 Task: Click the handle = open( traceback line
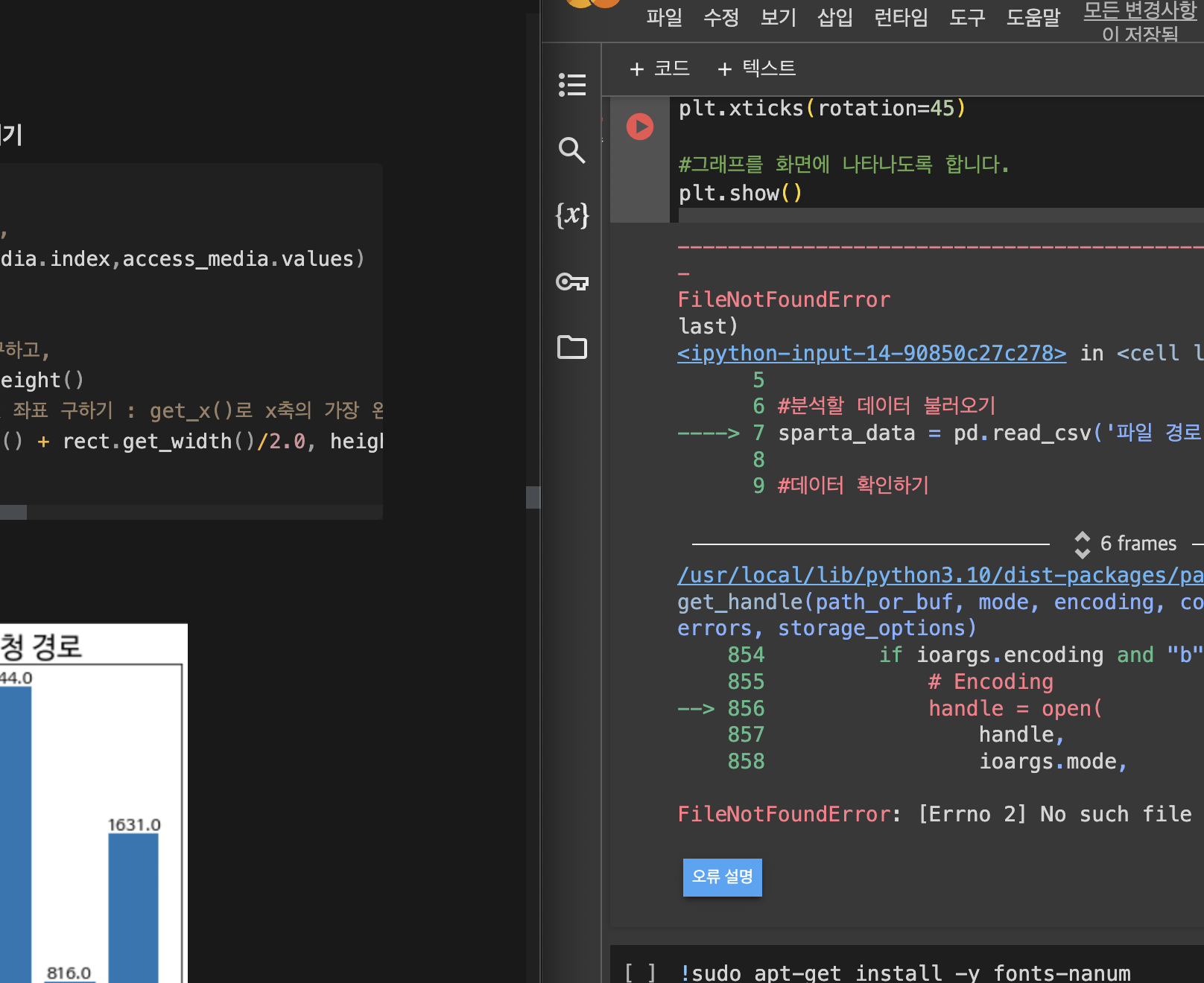click(x=1016, y=708)
